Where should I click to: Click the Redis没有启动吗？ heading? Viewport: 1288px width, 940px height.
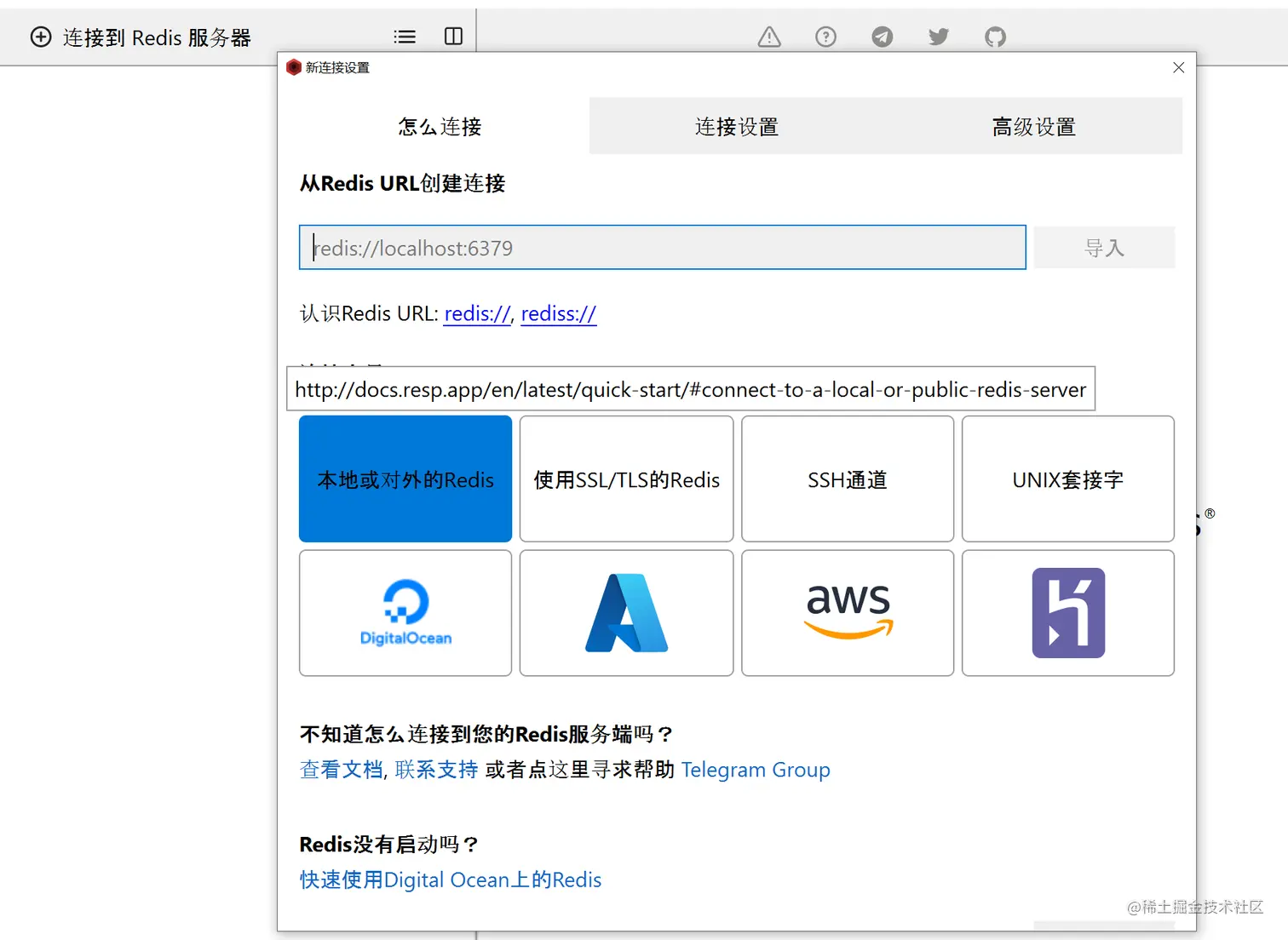[389, 845]
